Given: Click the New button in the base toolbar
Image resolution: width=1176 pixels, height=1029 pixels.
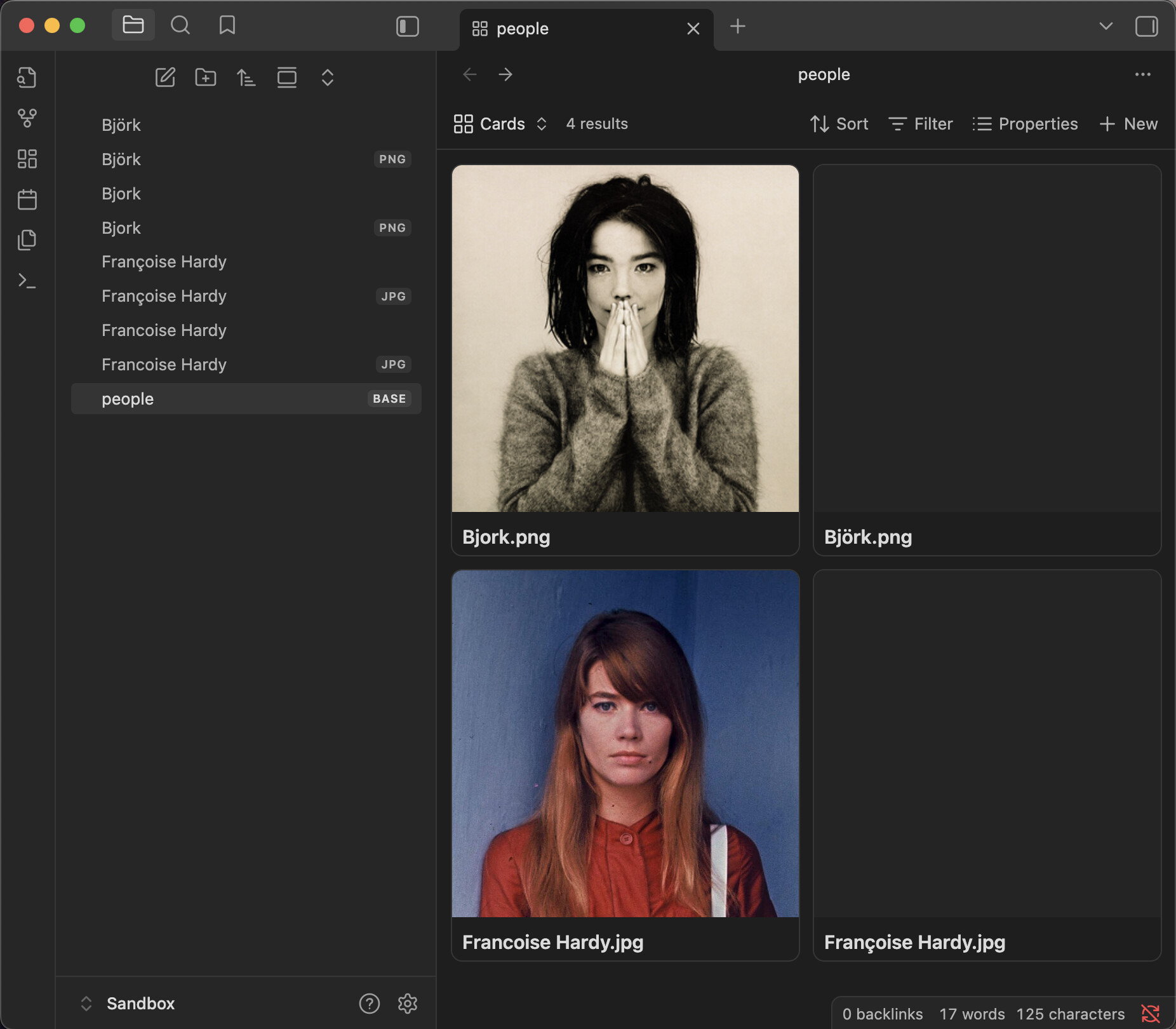Looking at the screenshot, I should [1128, 124].
